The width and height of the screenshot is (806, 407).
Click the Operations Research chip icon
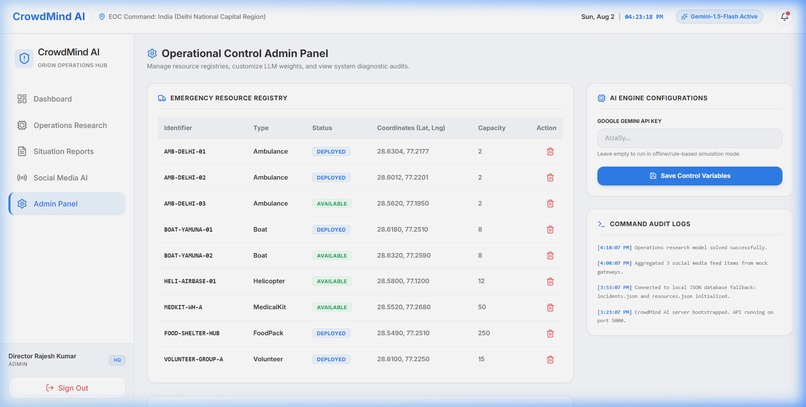(22, 125)
